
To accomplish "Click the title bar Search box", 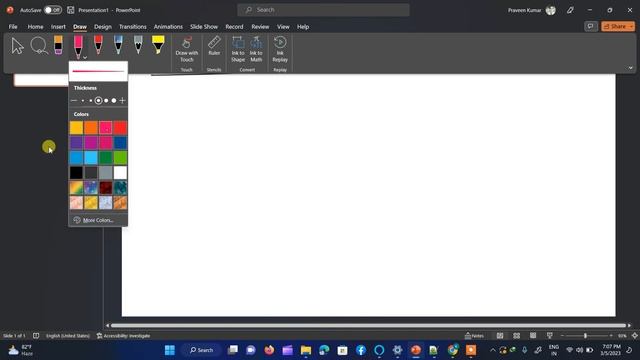I will (323, 10).
